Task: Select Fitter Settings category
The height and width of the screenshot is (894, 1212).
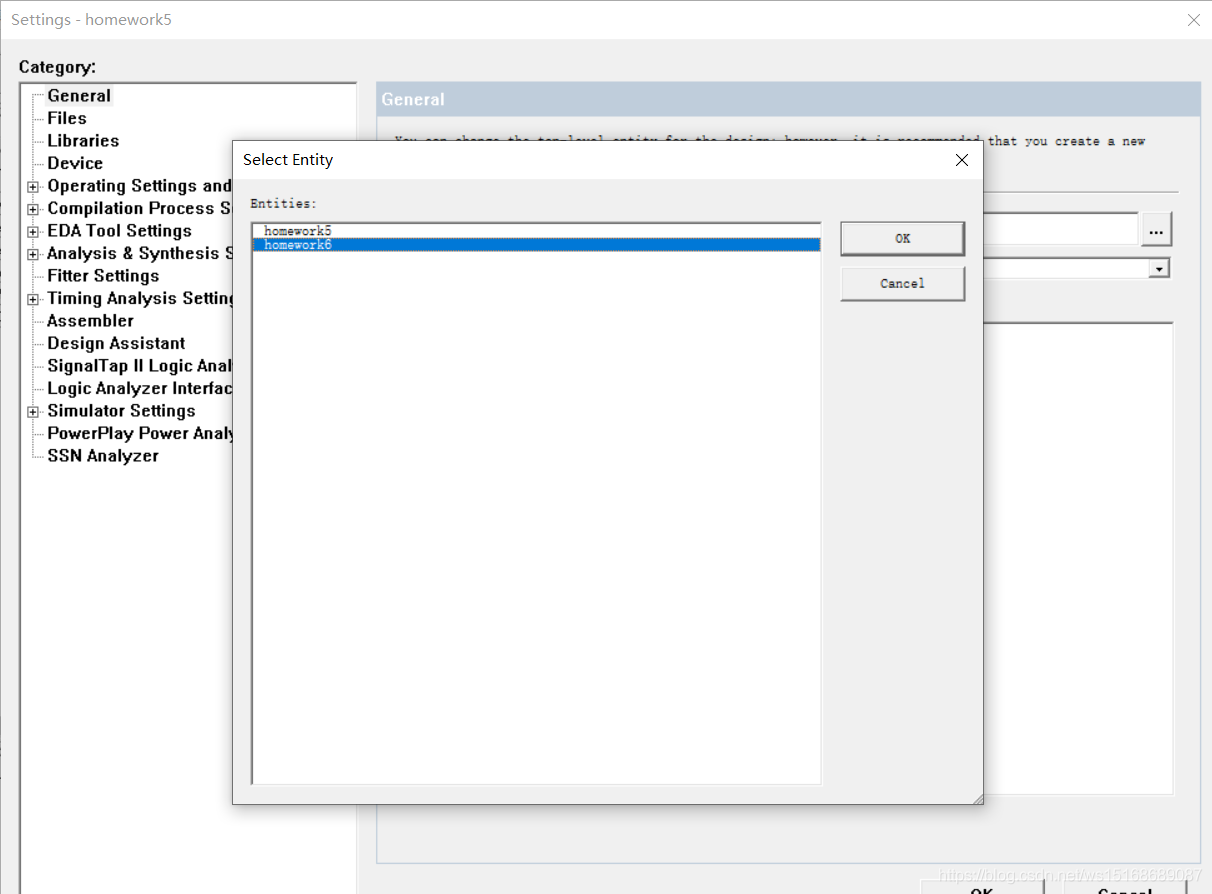Action: [103, 276]
